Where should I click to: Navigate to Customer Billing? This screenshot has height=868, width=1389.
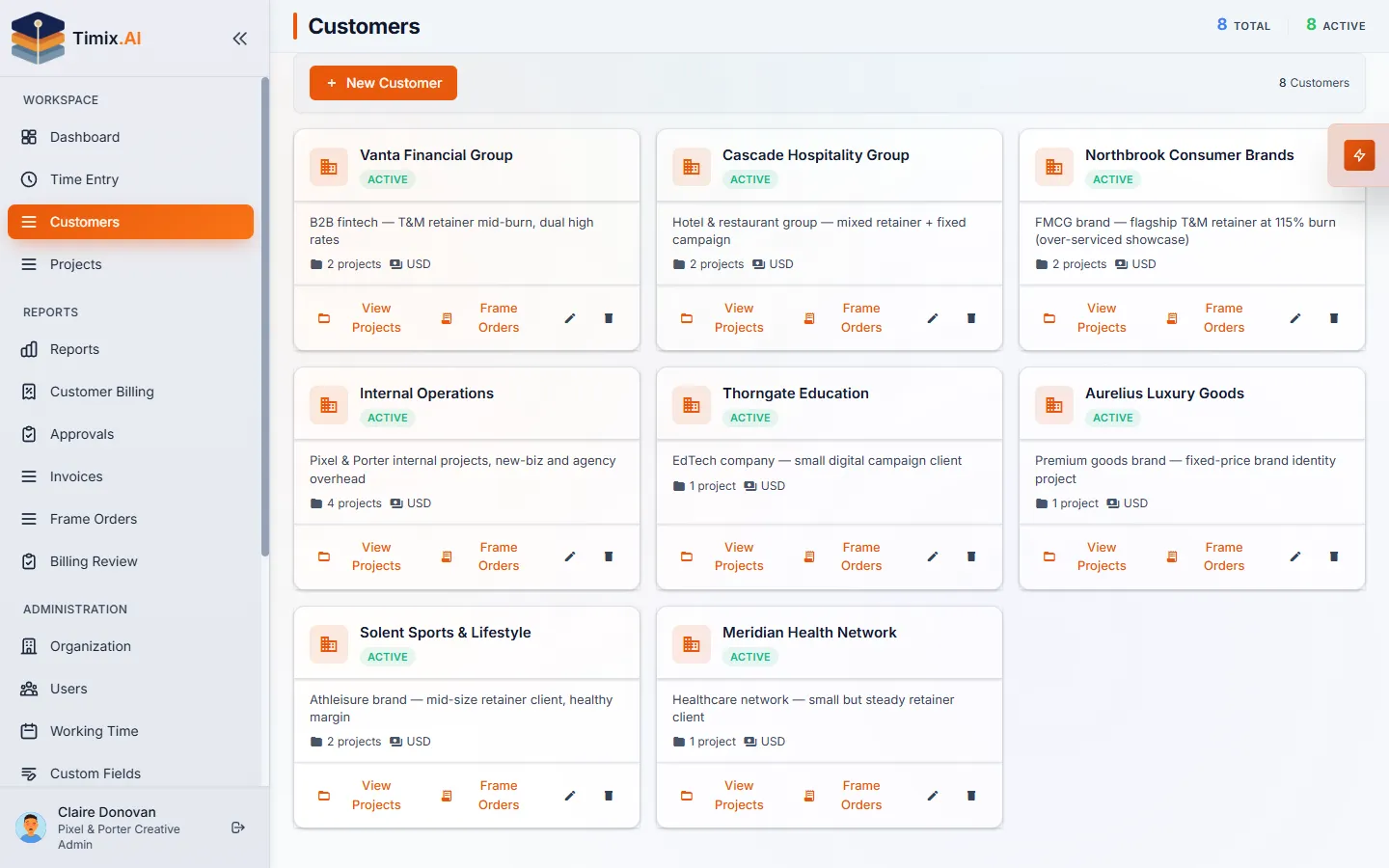pos(130,392)
